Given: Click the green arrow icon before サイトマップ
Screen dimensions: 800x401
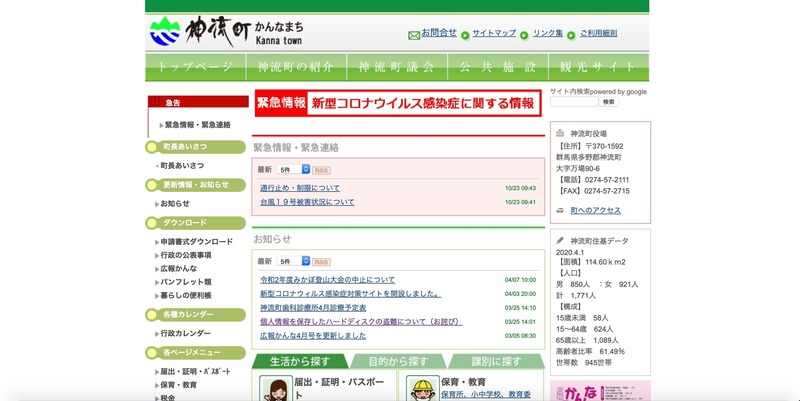Looking at the screenshot, I should (x=466, y=34).
